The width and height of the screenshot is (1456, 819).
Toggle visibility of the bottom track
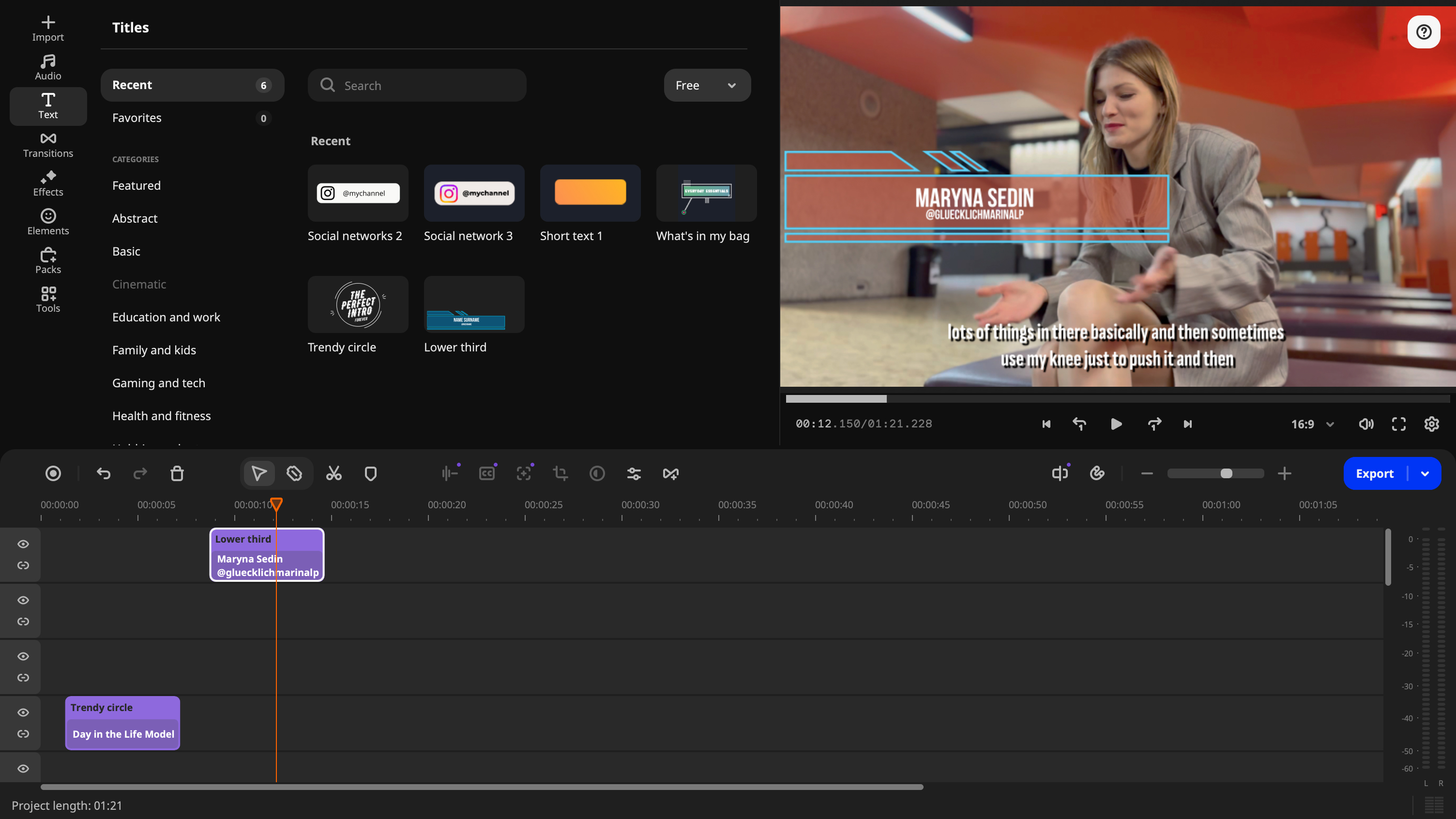[x=23, y=768]
